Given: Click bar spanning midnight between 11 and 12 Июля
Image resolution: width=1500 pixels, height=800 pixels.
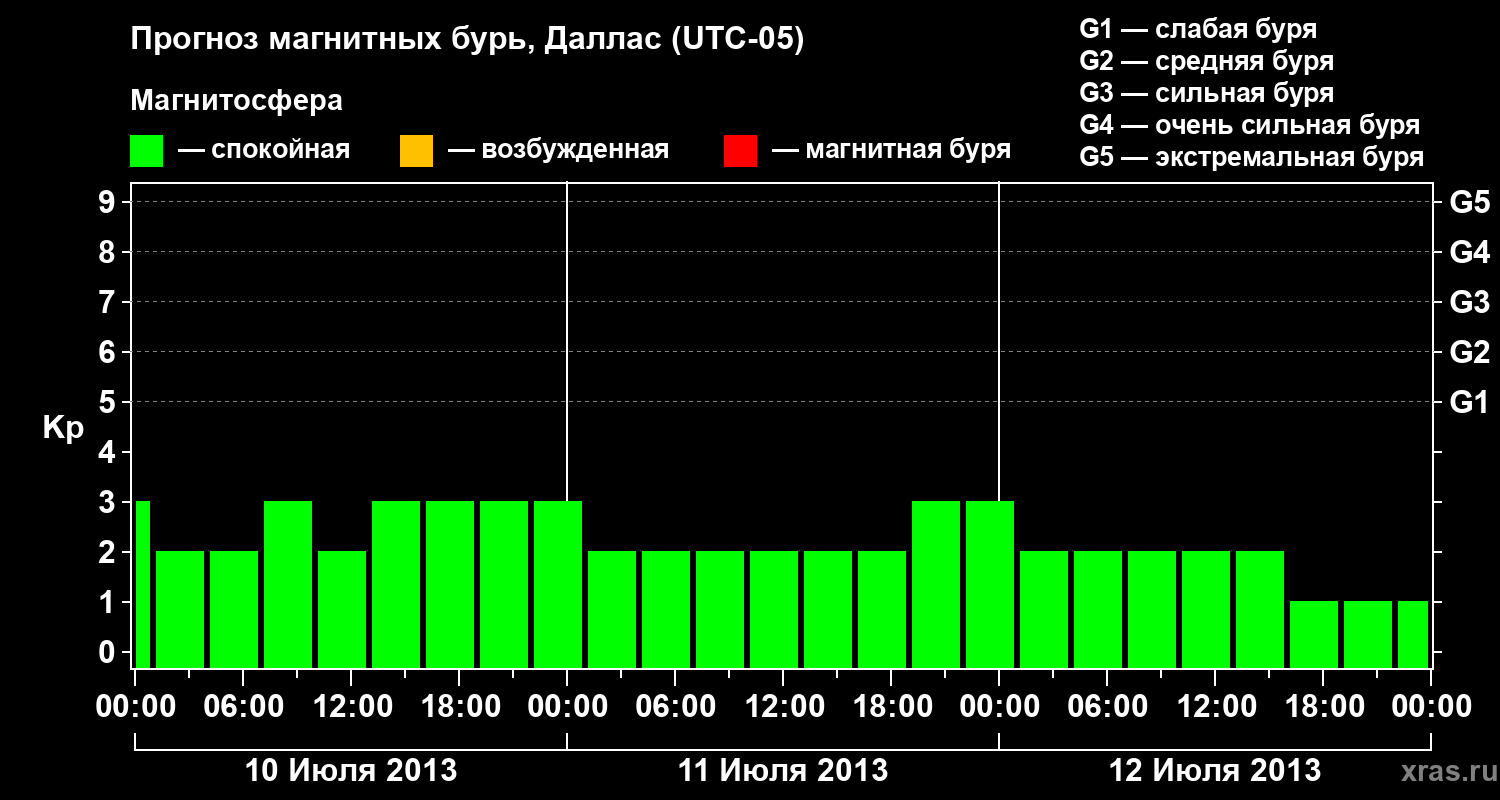Looking at the screenshot, I should tap(990, 584).
